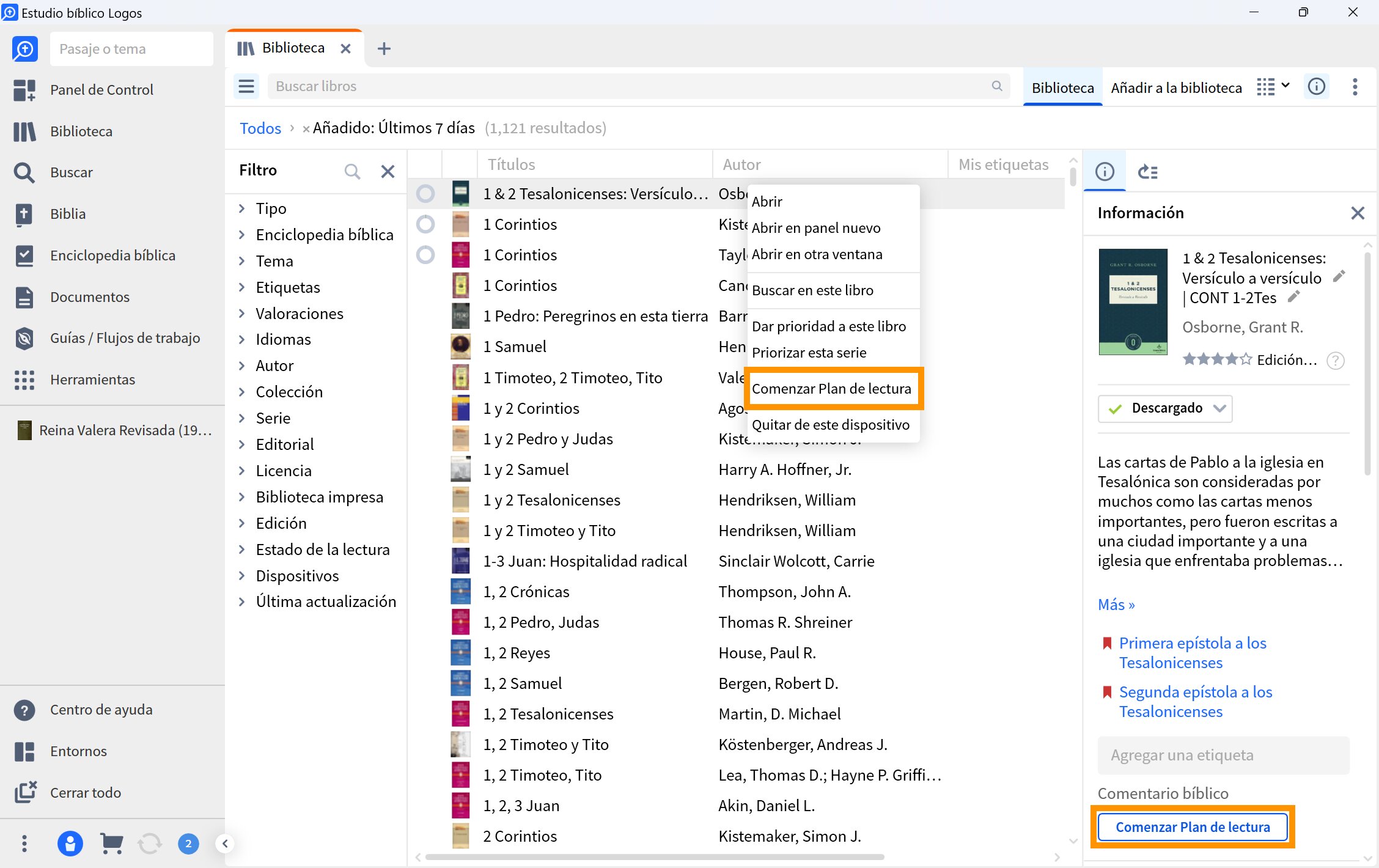Viewport: 1379px width, 868px height.
Task: Set the star rating of the book
Action: (x=1217, y=359)
